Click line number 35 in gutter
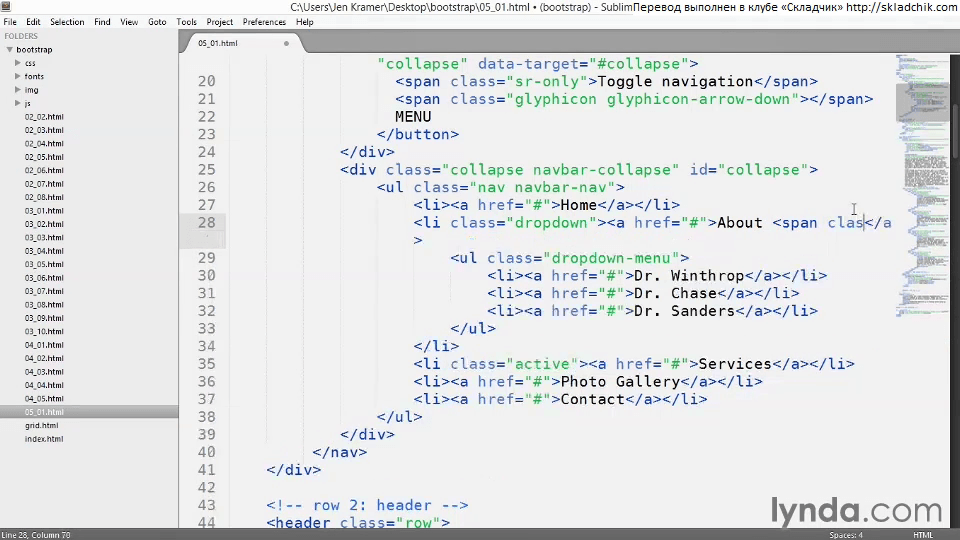Screen dimensions: 960x540 (206, 364)
